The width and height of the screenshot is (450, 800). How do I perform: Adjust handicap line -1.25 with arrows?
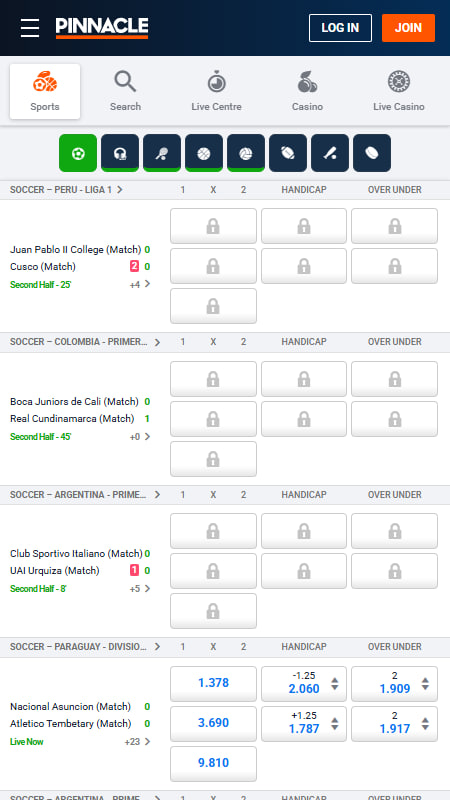pyautogui.click(x=335, y=684)
